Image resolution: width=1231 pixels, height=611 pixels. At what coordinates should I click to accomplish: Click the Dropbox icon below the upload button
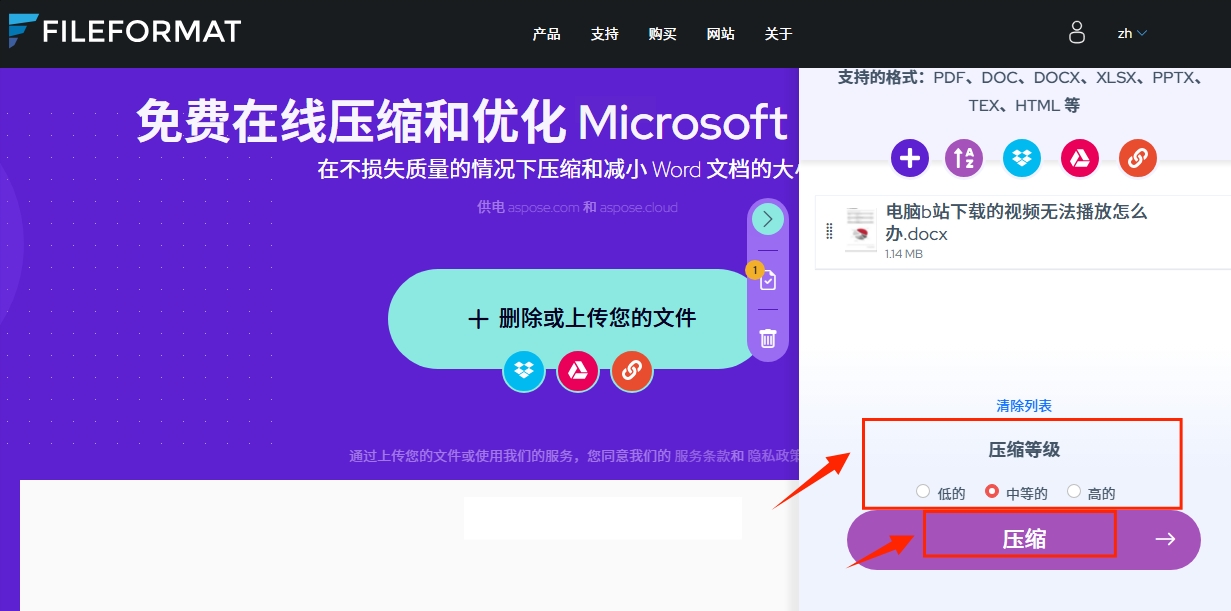point(524,371)
